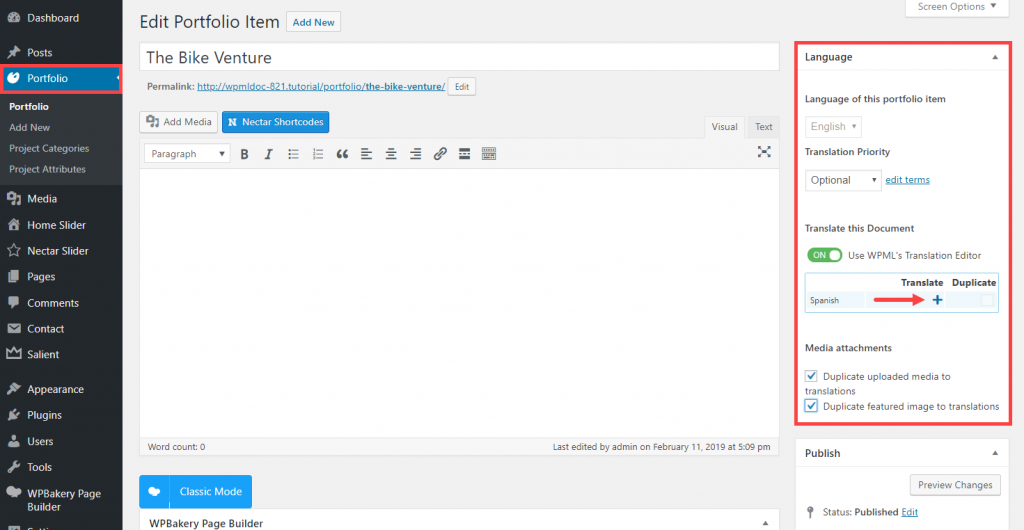Image resolution: width=1024 pixels, height=530 pixels.
Task: Open Portfolio submenu item
Action: (x=29, y=106)
